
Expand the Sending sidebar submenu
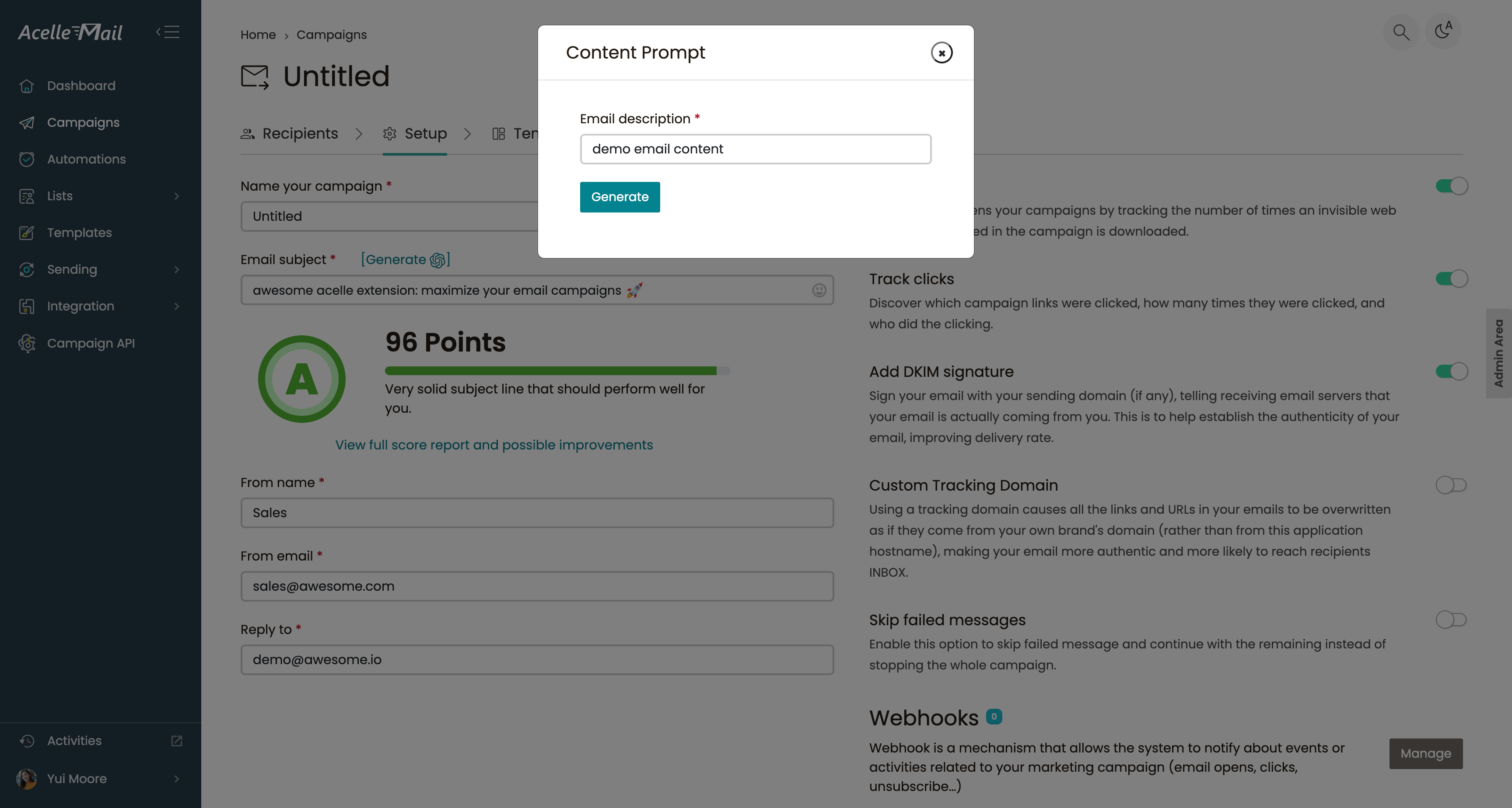(176, 269)
